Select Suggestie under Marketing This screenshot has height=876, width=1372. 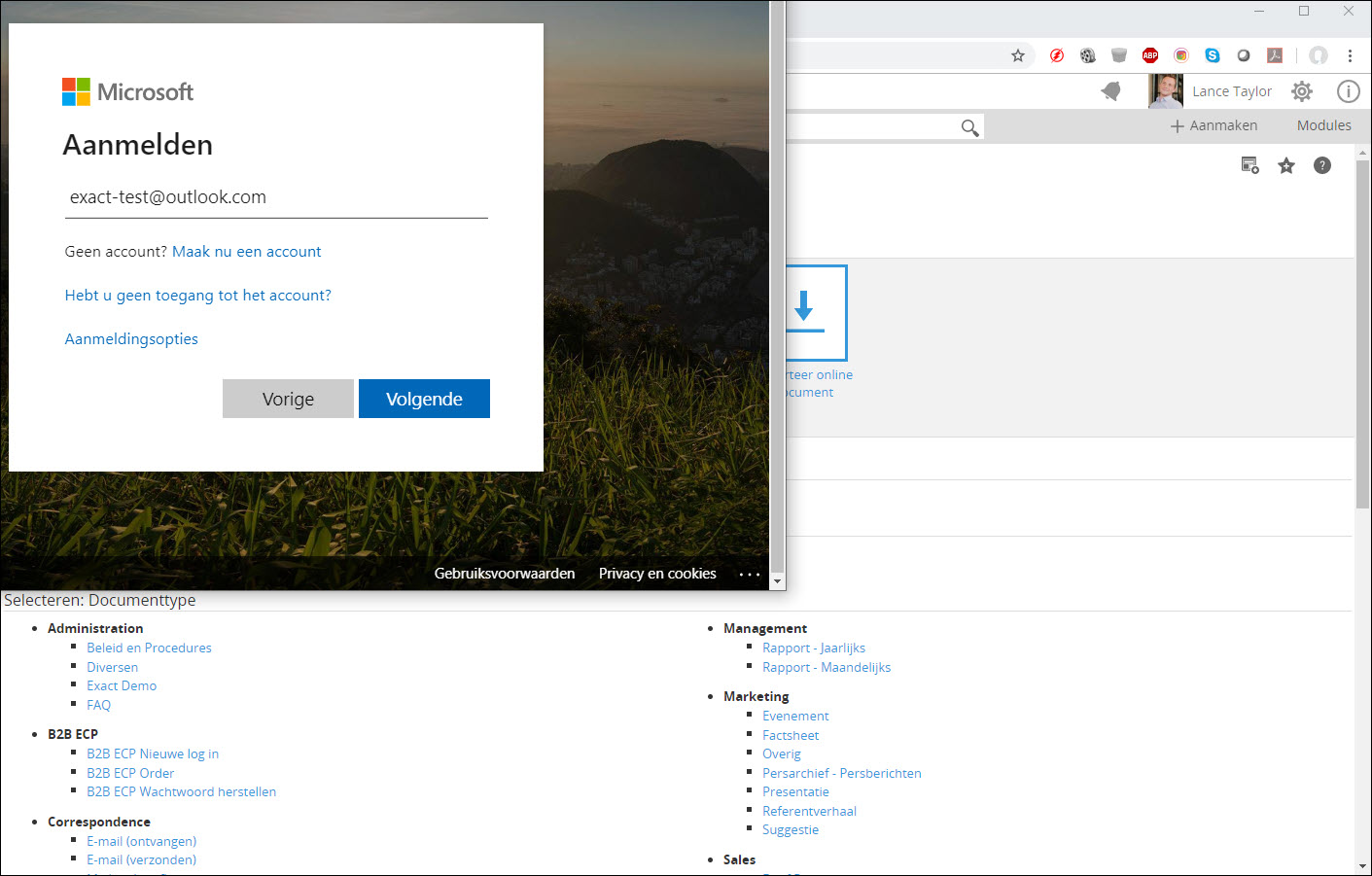point(791,830)
